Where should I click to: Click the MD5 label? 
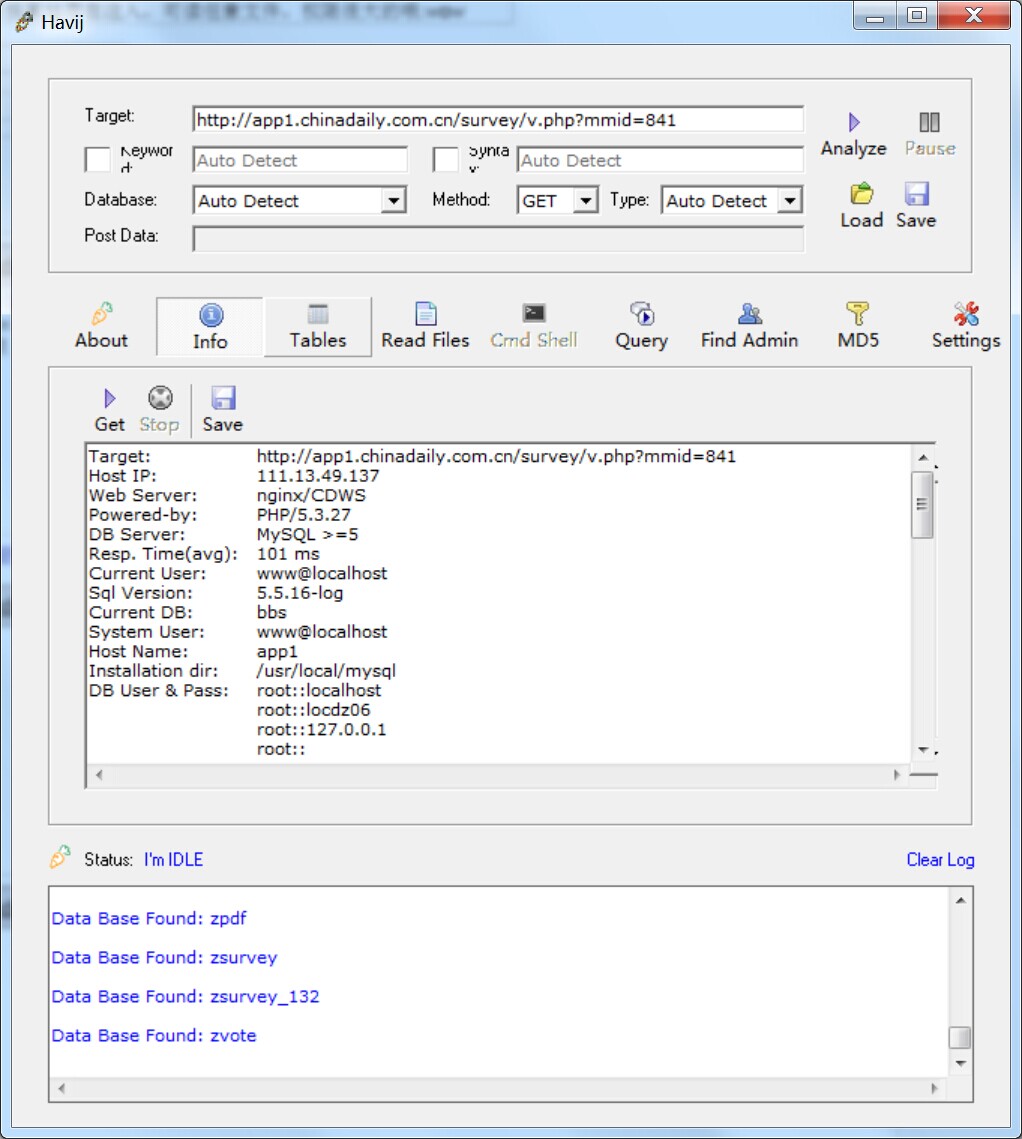pyautogui.click(x=858, y=340)
